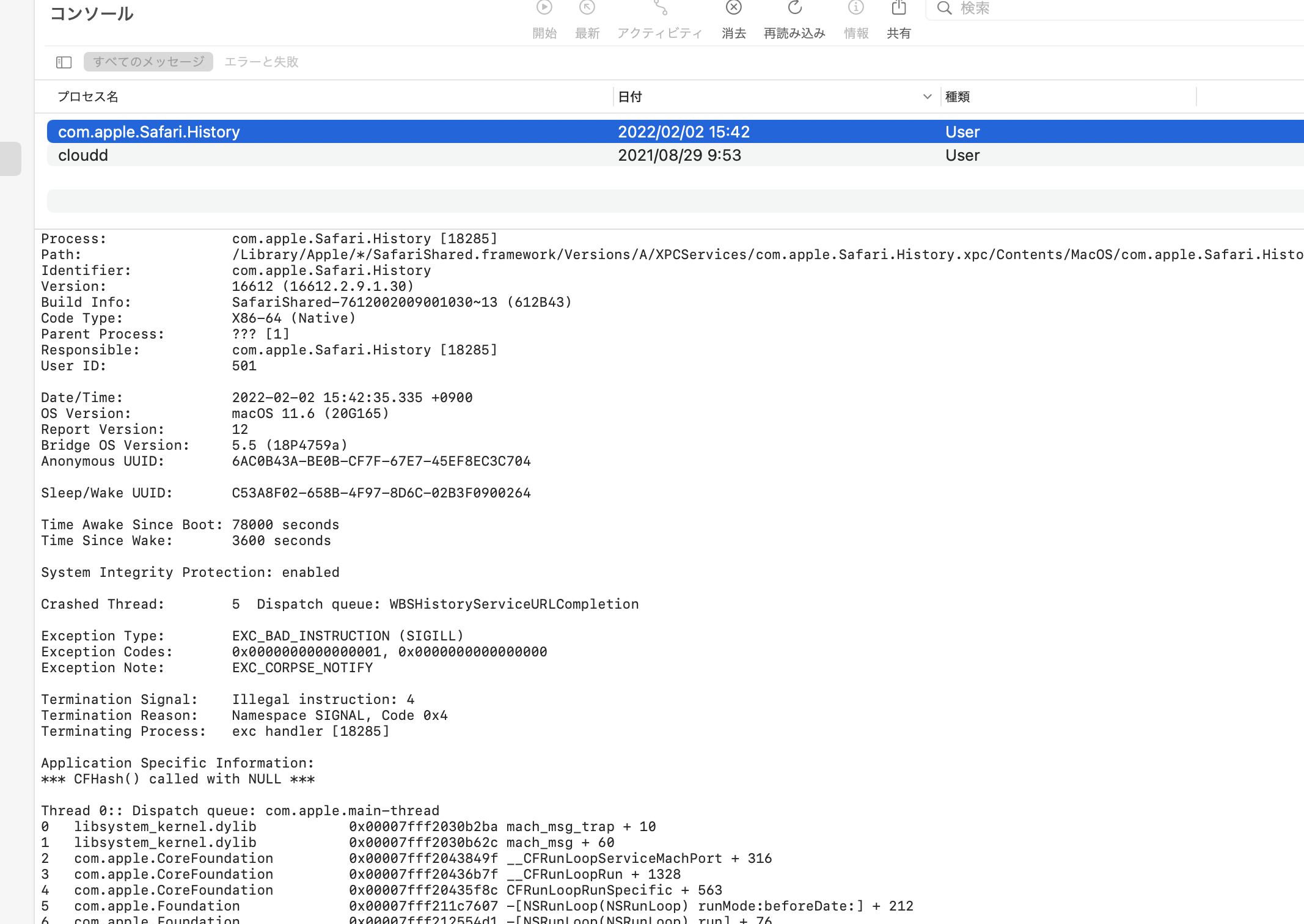Select the すべてのメッセージ filter
This screenshot has width=1304, height=924.
[148, 62]
